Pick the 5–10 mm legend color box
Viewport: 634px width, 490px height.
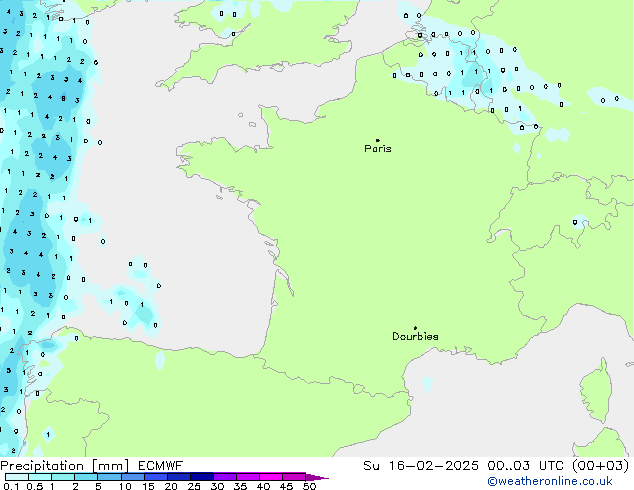(x=109, y=477)
